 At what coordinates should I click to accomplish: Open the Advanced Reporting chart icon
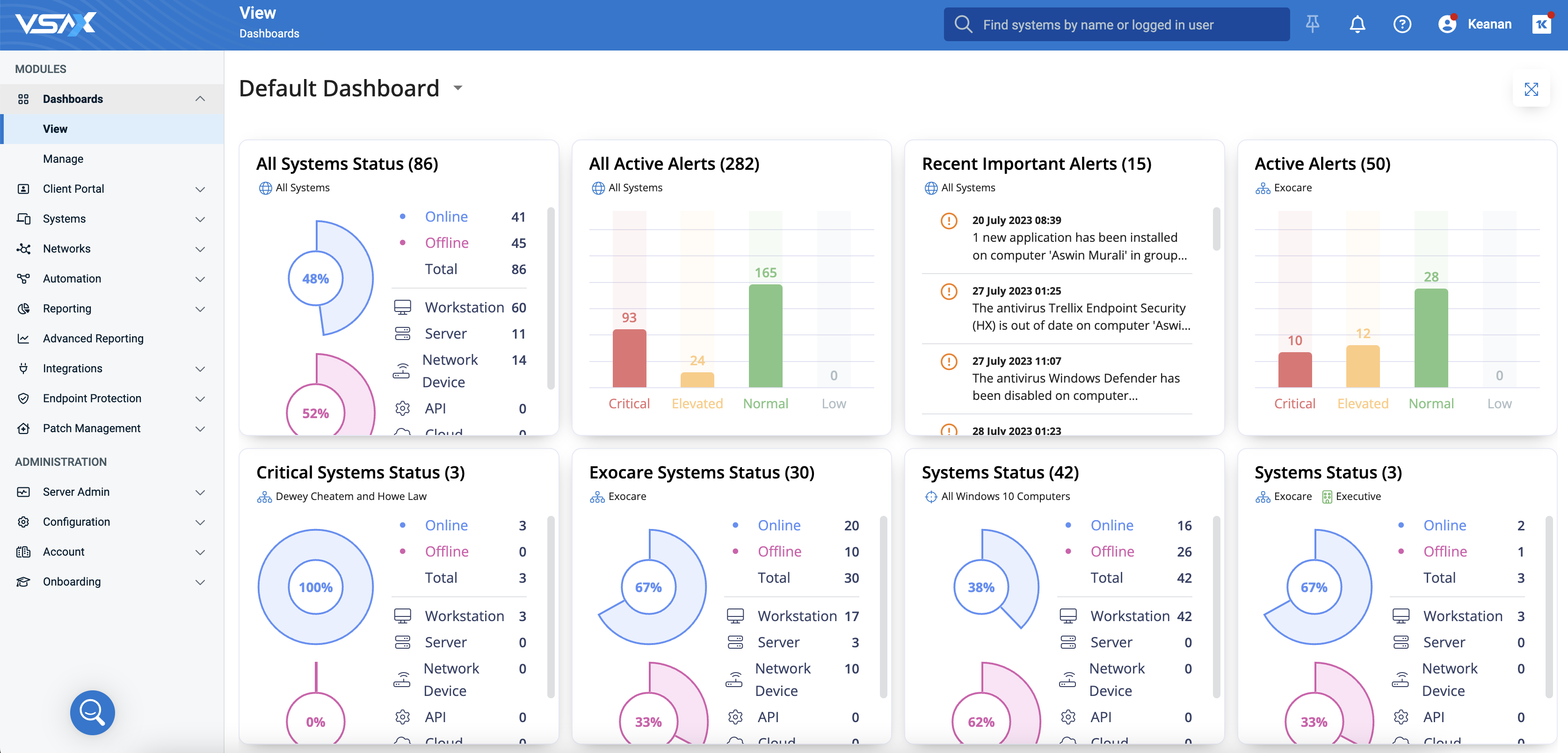click(23, 338)
